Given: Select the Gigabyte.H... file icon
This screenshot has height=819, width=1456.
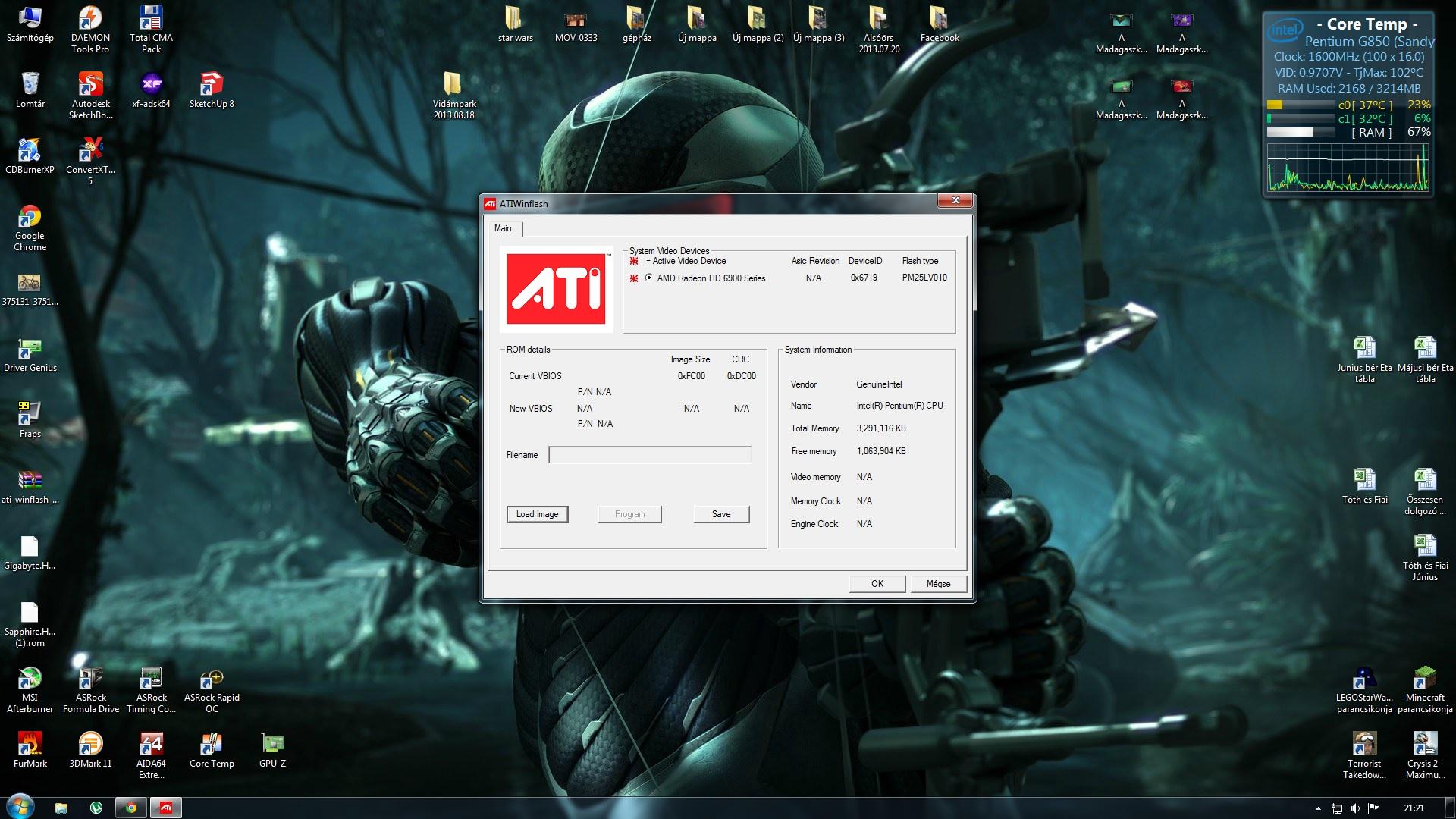Looking at the screenshot, I should coord(30,552).
